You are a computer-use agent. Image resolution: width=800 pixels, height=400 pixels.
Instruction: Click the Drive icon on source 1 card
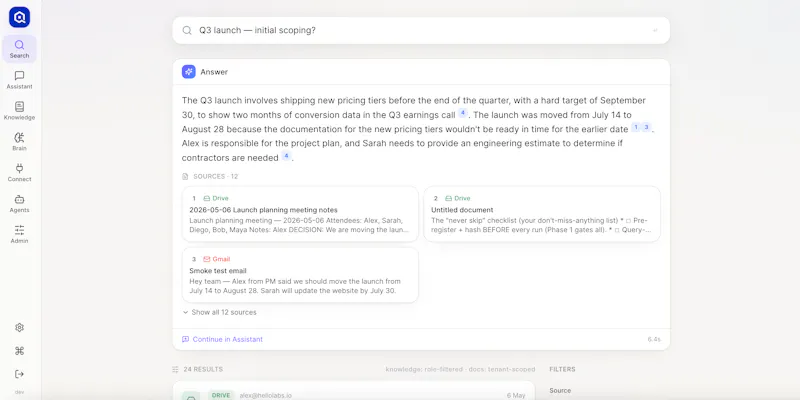pos(207,198)
